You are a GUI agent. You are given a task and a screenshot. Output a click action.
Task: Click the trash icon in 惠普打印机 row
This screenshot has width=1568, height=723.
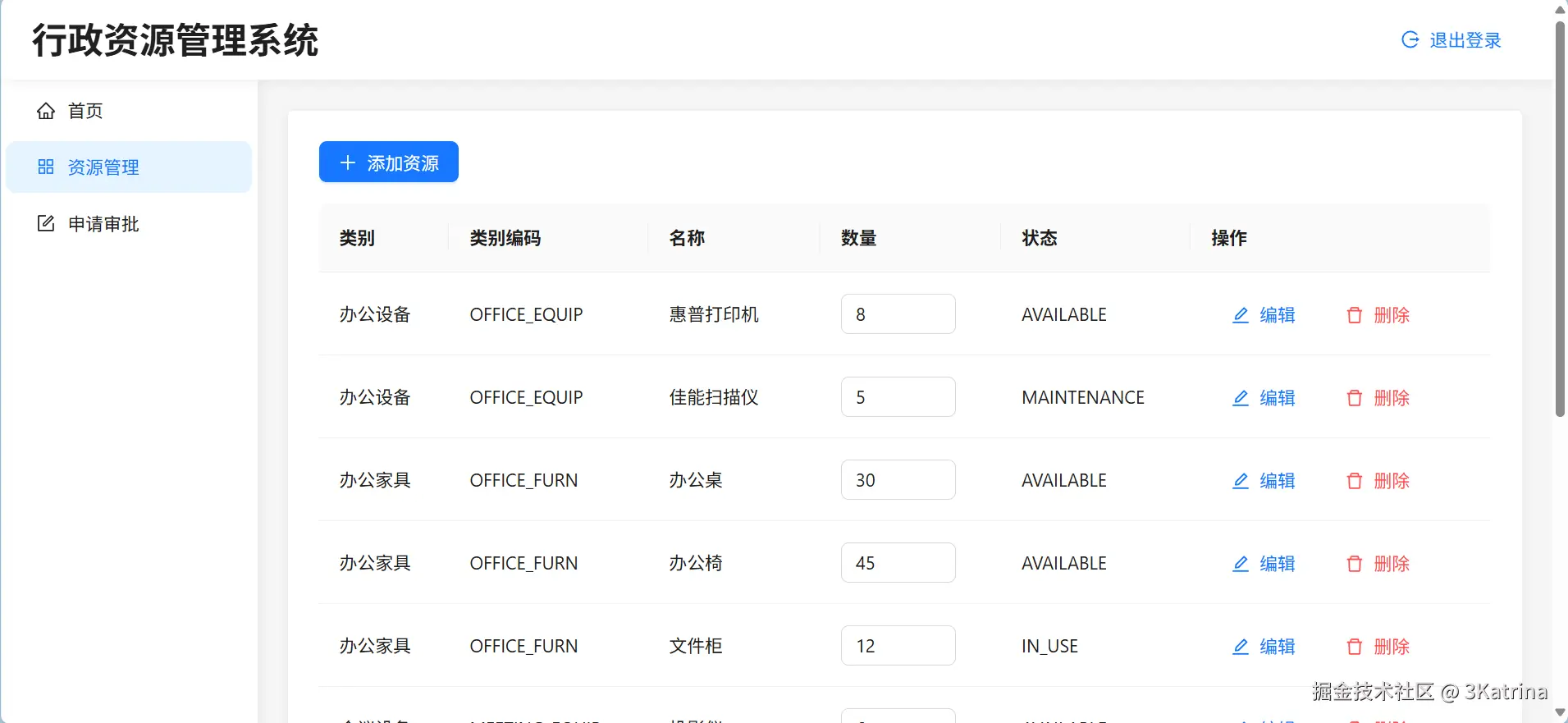tap(1355, 315)
